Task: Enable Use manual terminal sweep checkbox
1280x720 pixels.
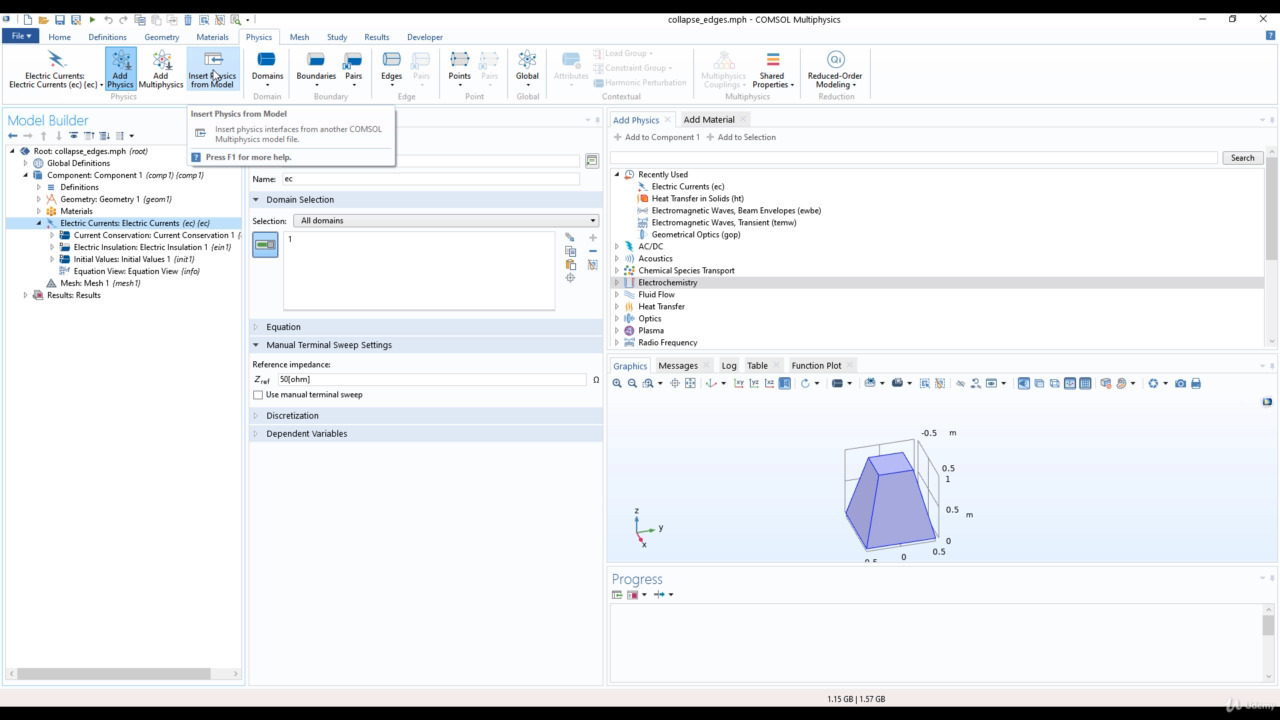Action: tap(258, 395)
